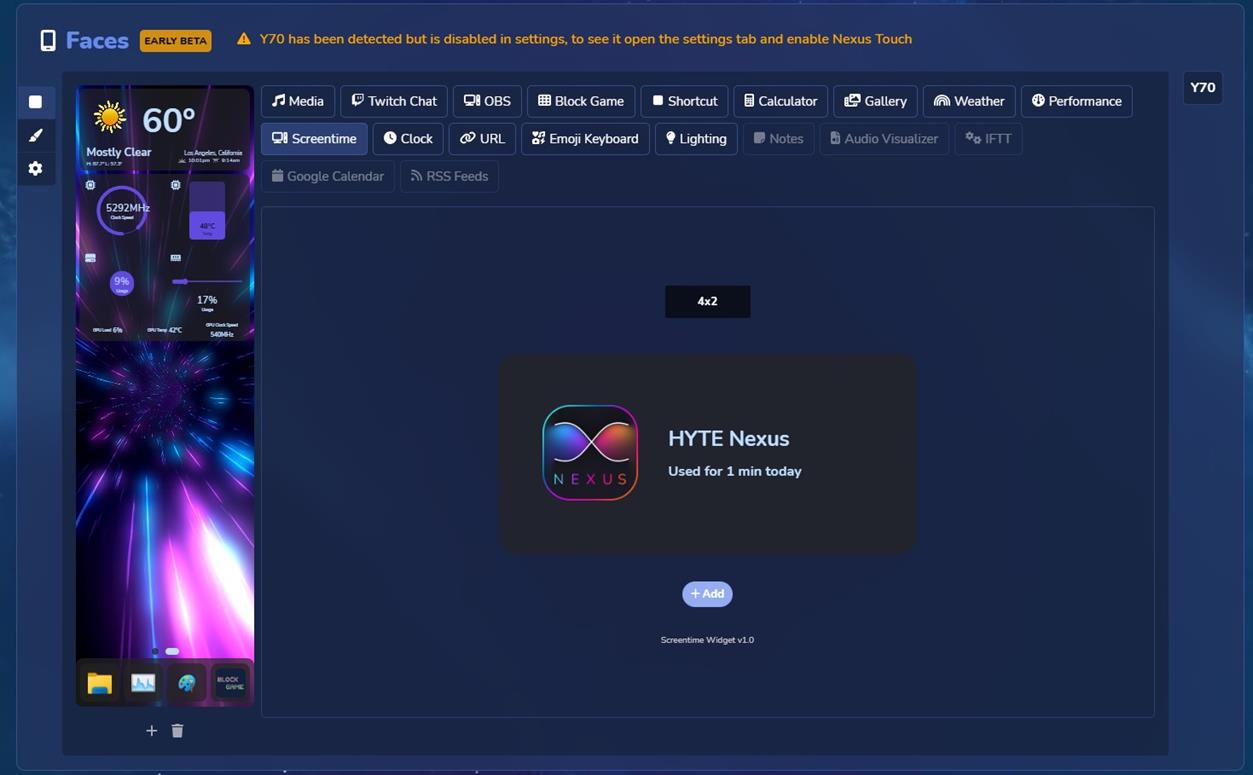Open the settings gear in left sidebar

(35, 169)
